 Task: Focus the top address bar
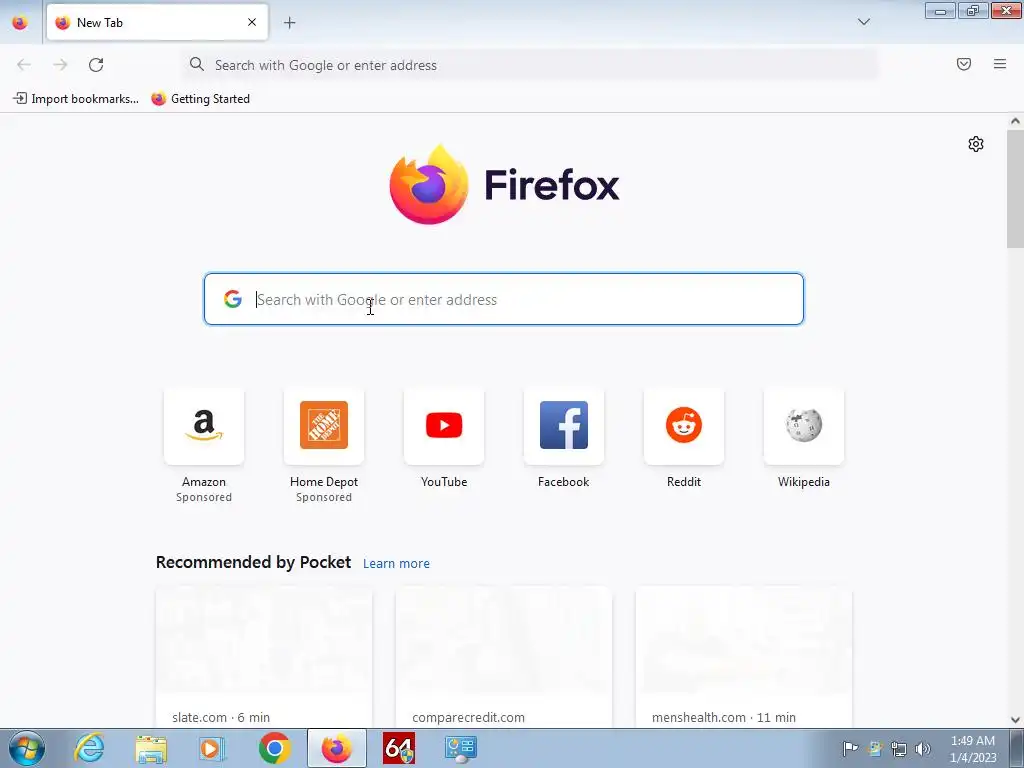coord(530,65)
